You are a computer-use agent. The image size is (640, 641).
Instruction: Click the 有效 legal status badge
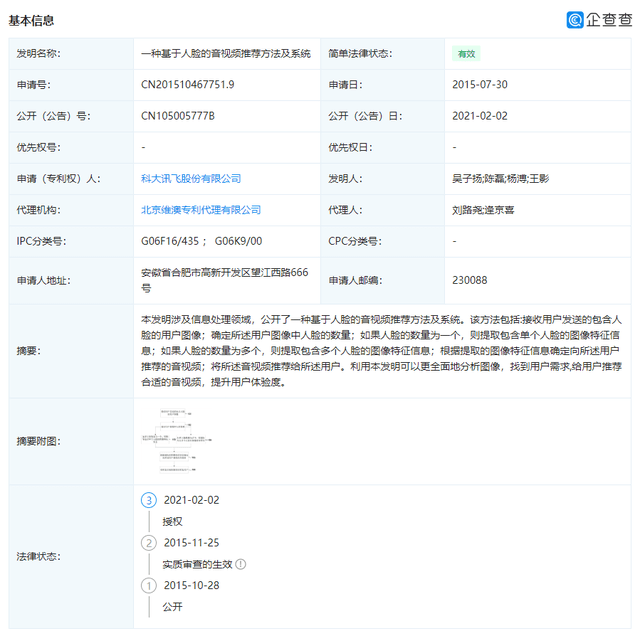tap(466, 54)
